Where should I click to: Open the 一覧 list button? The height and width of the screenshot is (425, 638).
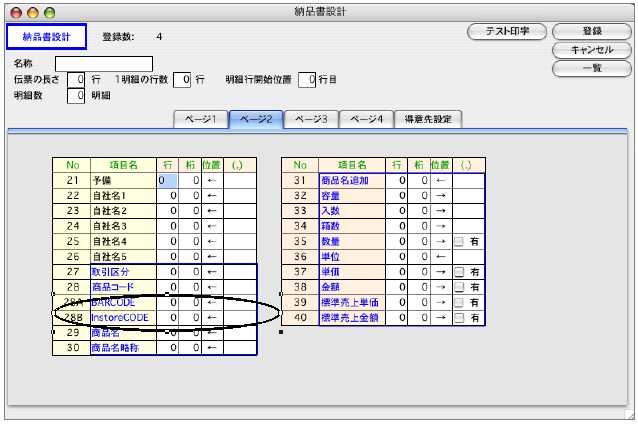(x=591, y=67)
